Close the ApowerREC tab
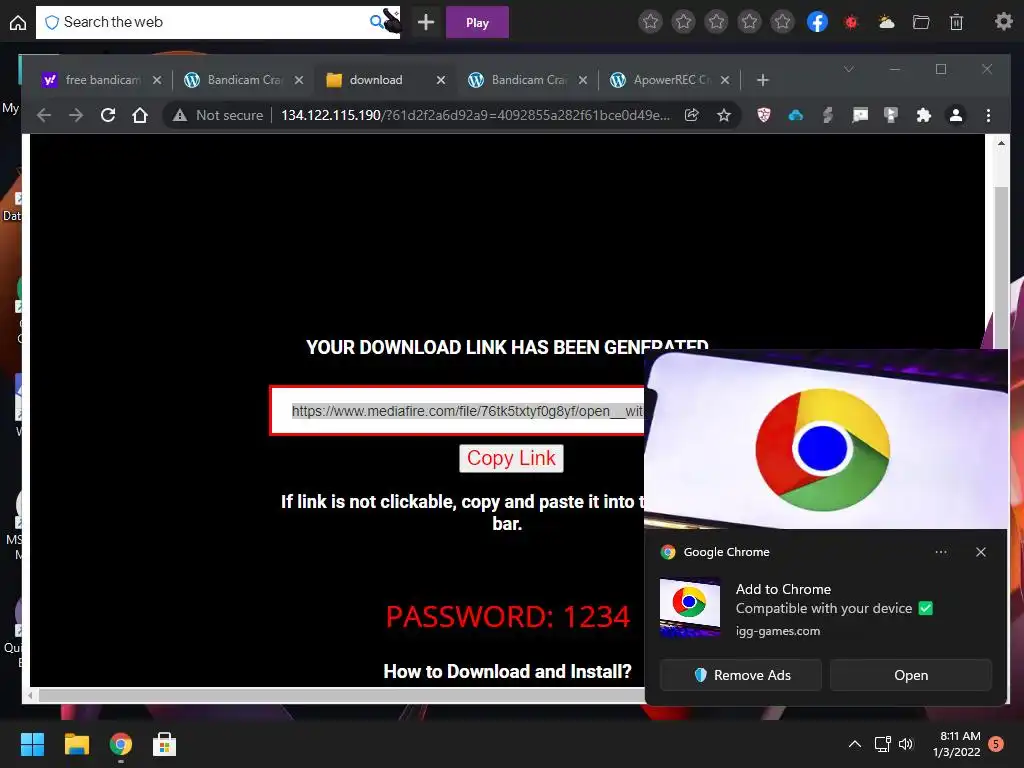Image resolution: width=1024 pixels, height=768 pixels. click(725, 80)
